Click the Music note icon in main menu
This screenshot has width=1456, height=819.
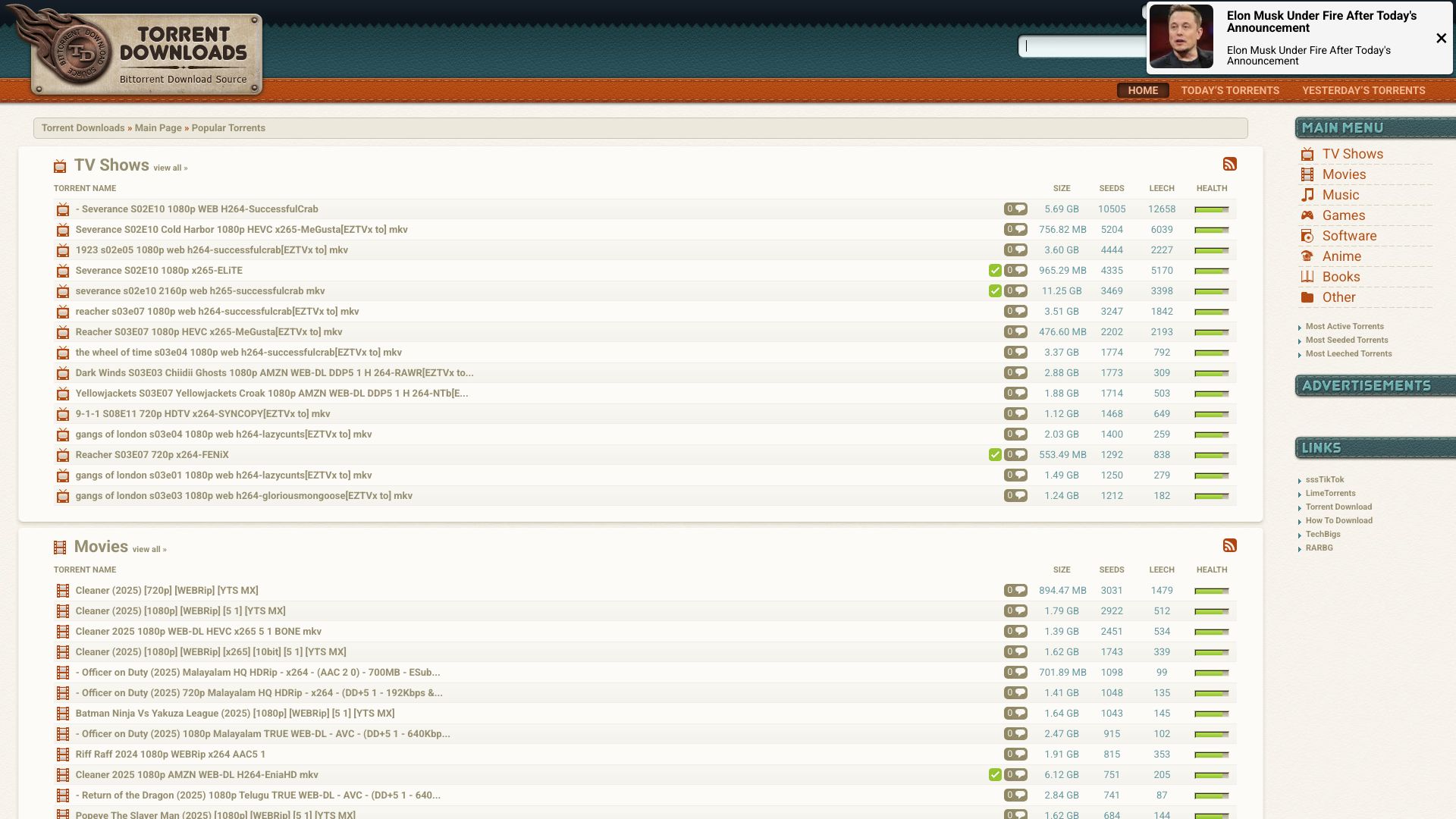[1307, 195]
